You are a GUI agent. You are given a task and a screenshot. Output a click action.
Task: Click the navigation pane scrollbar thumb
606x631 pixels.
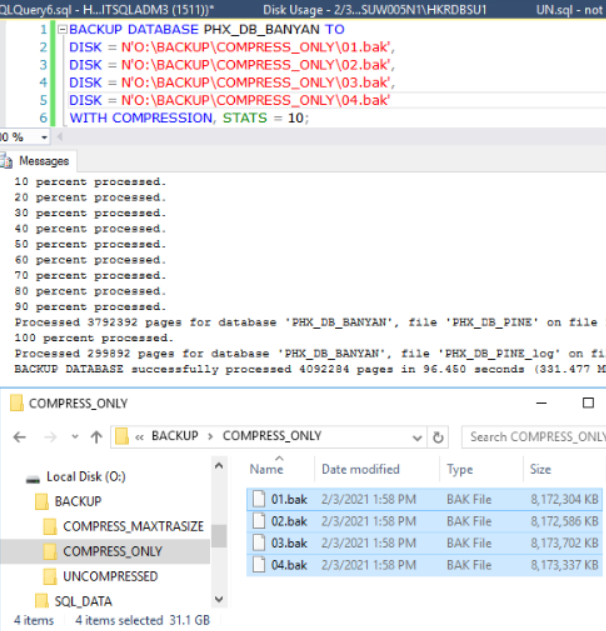click(x=219, y=536)
